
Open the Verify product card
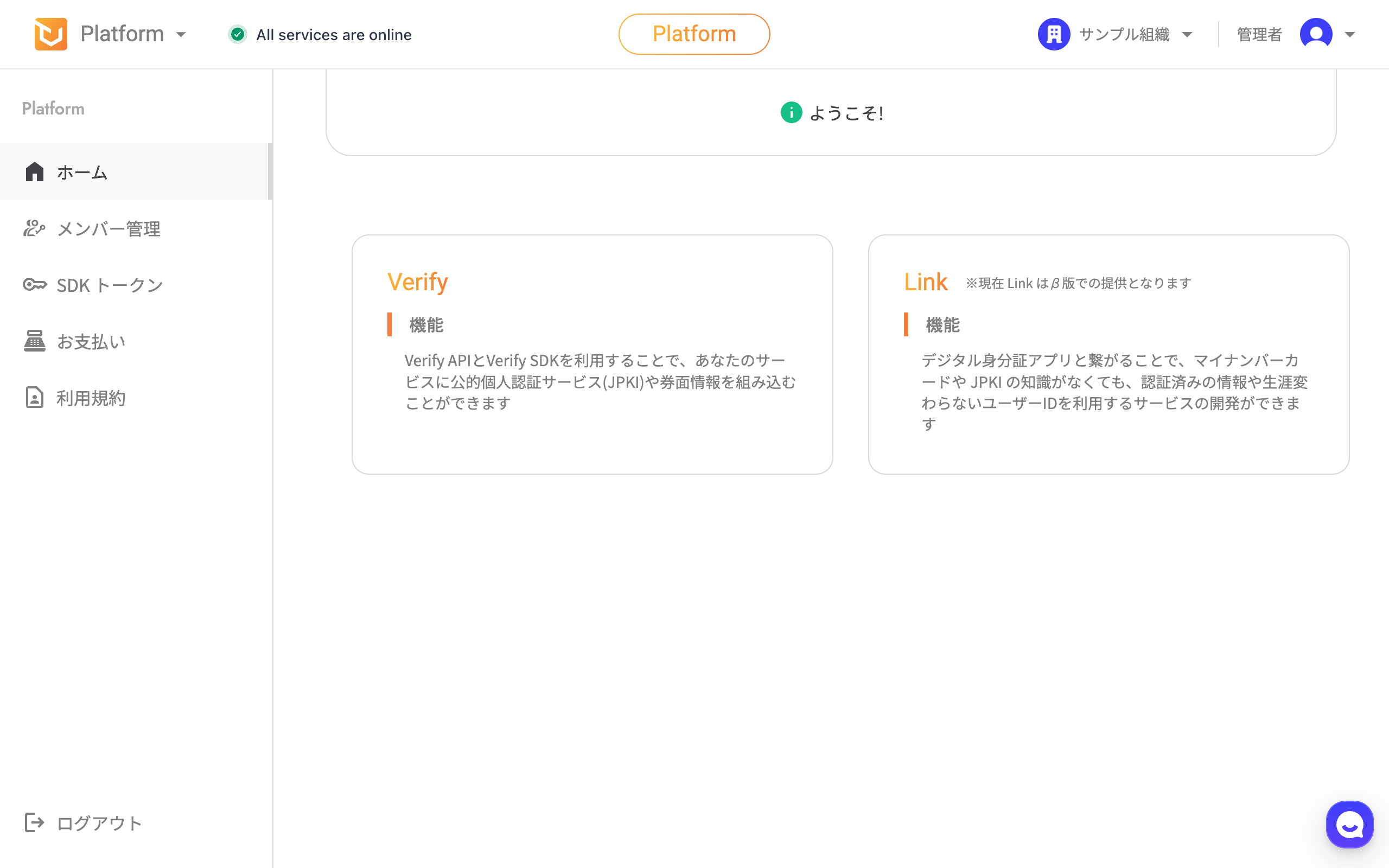coord(592,354)
